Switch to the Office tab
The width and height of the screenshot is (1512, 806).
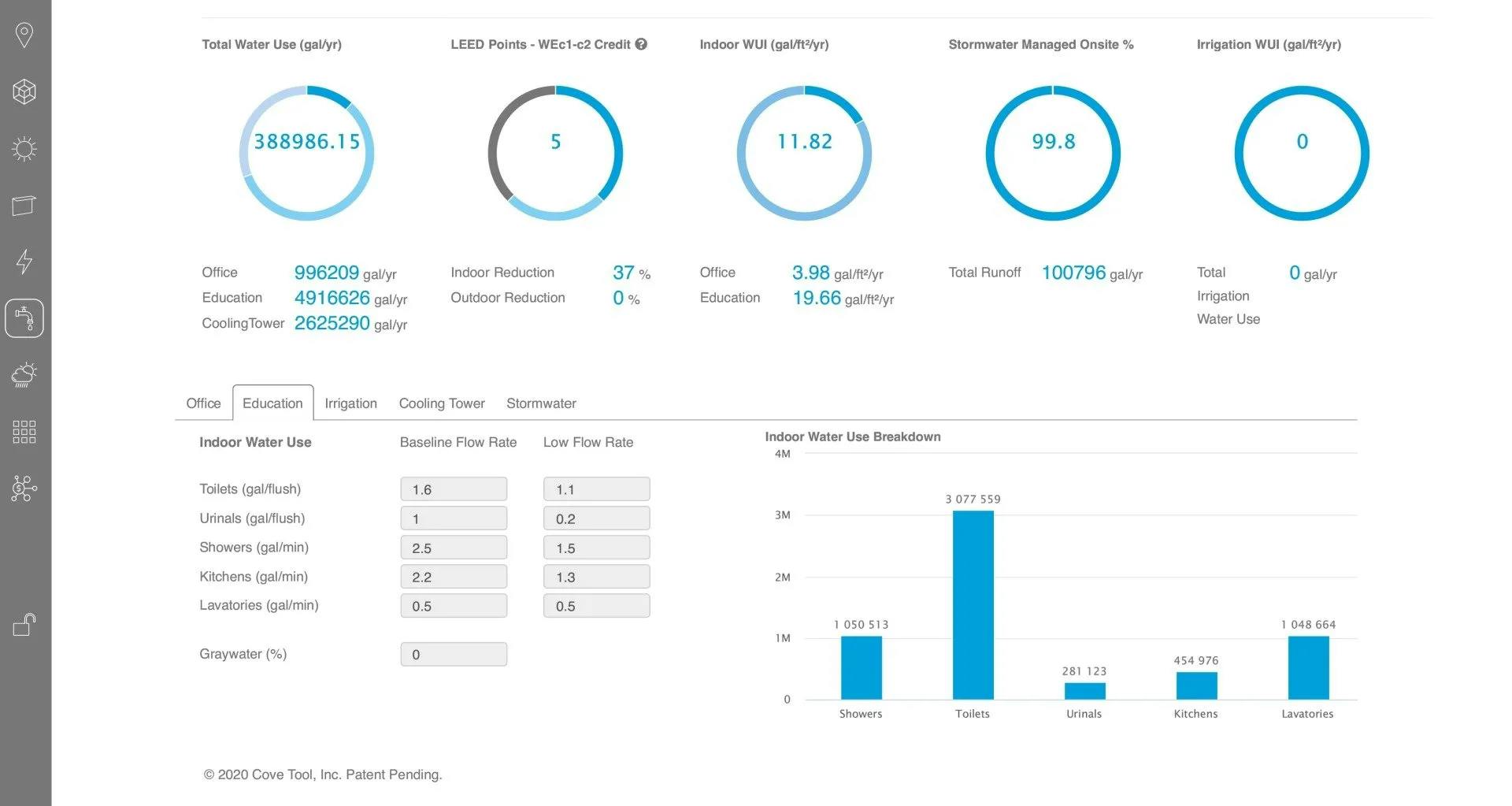203,403
